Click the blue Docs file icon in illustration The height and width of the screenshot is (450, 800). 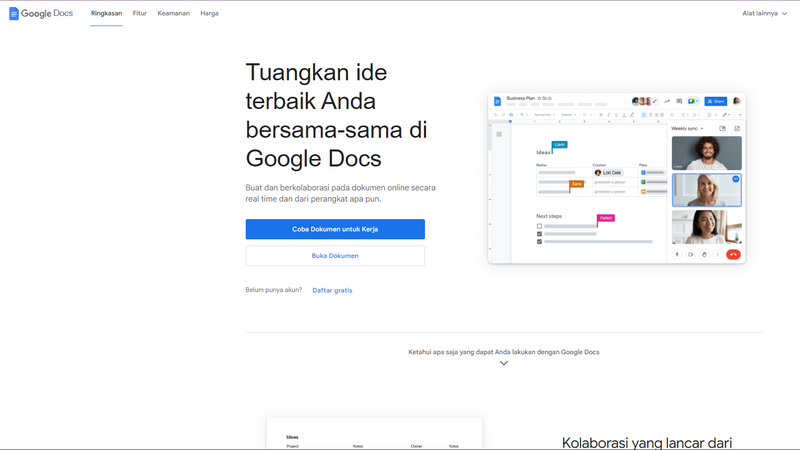(x=497, y=102)
